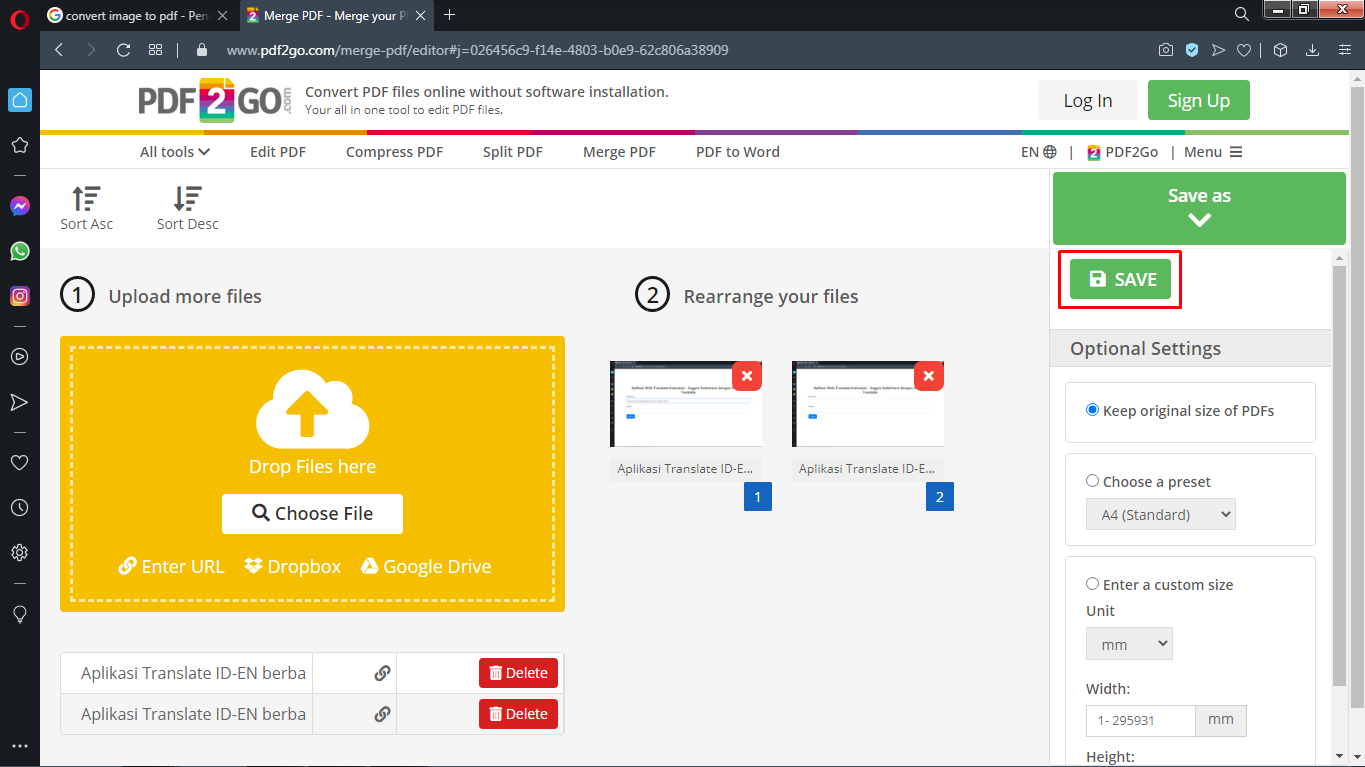This screenshot has width=1365, height=767.
Task: Click the Width input field
Action: [1141, 720]
